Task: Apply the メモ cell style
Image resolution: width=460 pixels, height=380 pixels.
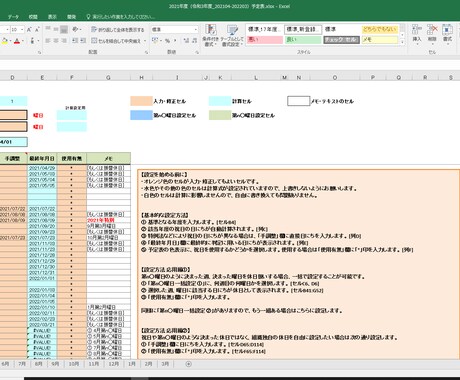Action: (x=380, y=40)
